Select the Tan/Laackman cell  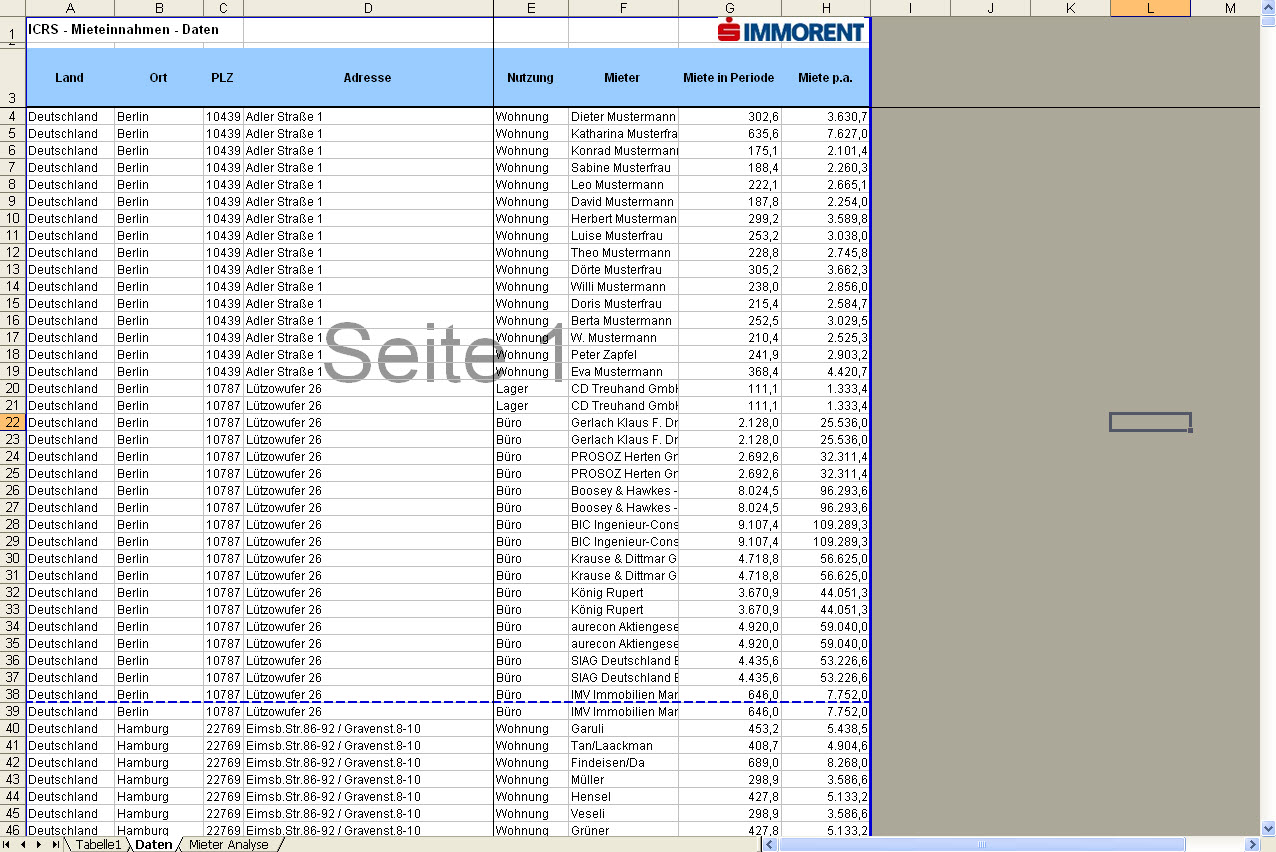click(x=623, y=746)
